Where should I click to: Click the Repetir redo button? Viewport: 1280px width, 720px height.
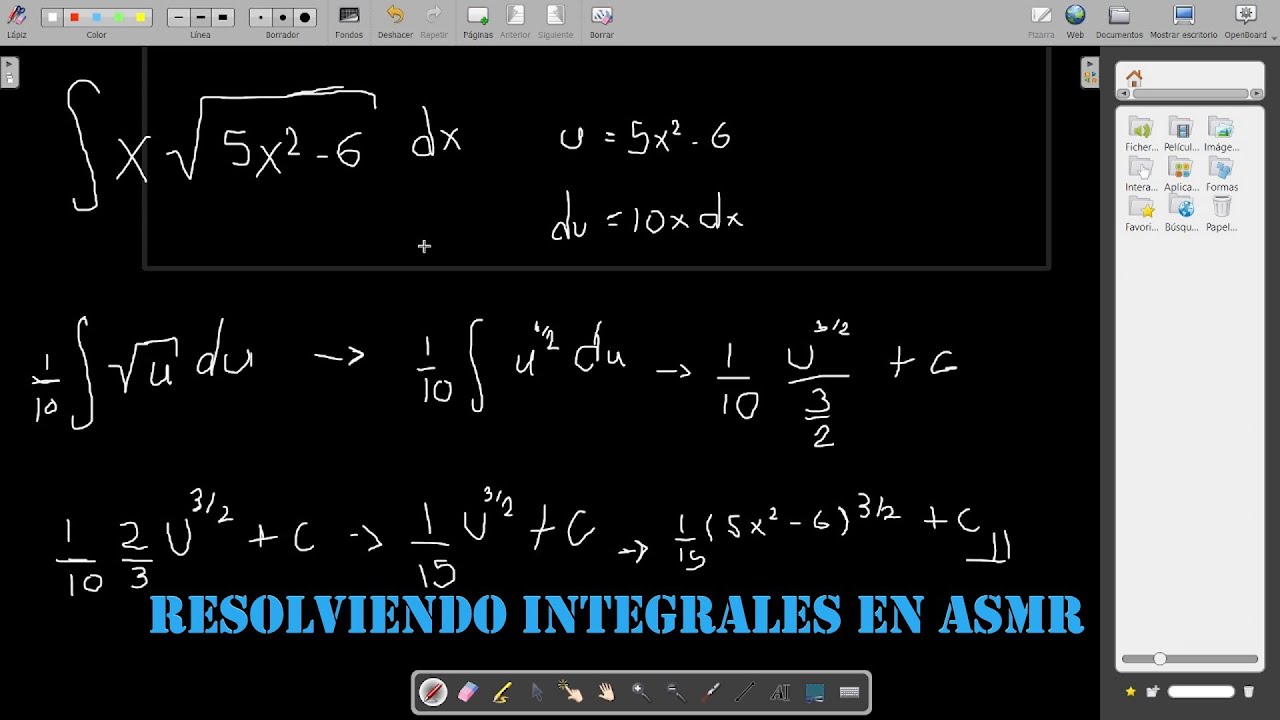[434, 21]
